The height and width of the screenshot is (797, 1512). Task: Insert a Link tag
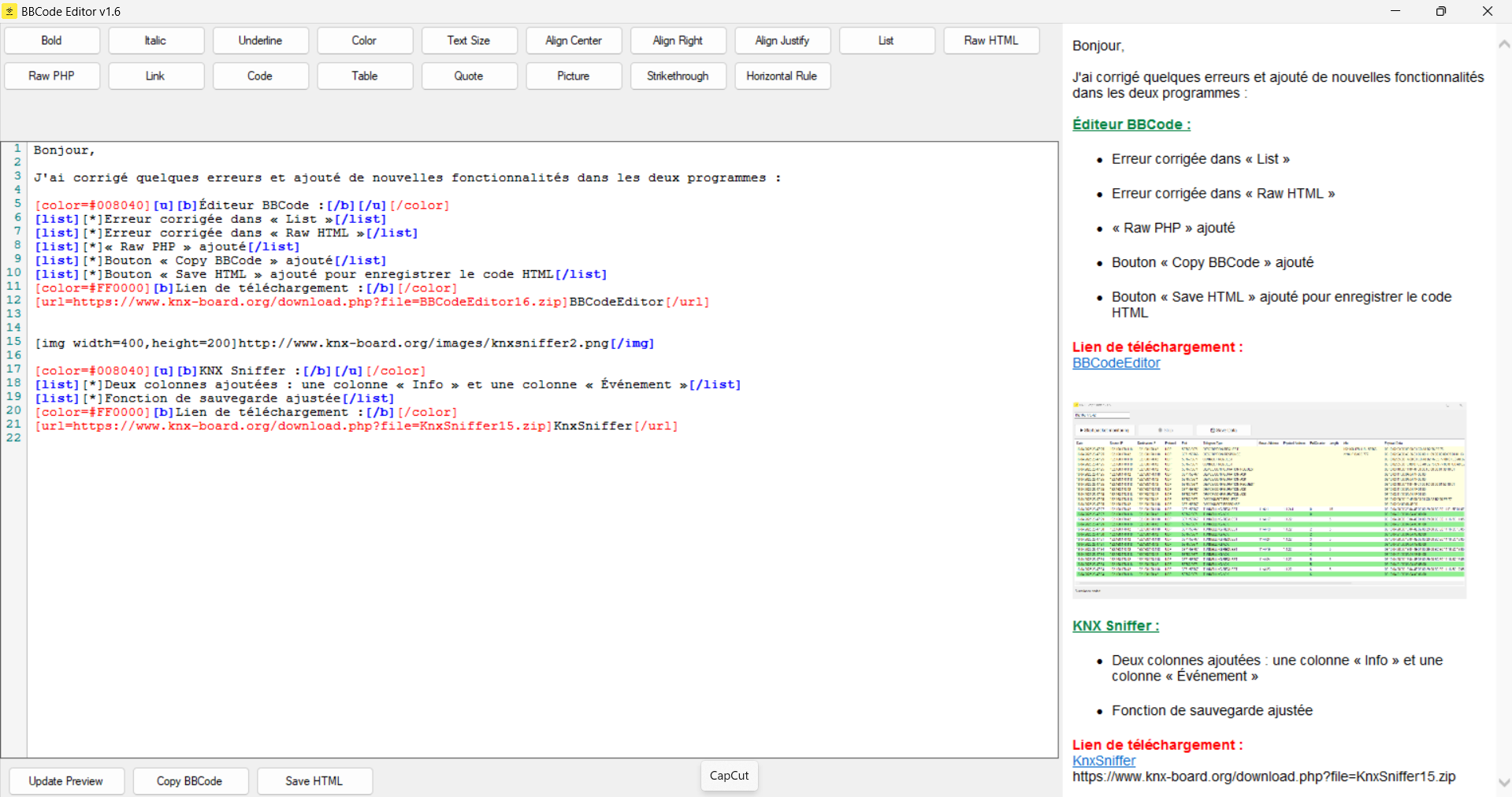[x=156, y=76]
